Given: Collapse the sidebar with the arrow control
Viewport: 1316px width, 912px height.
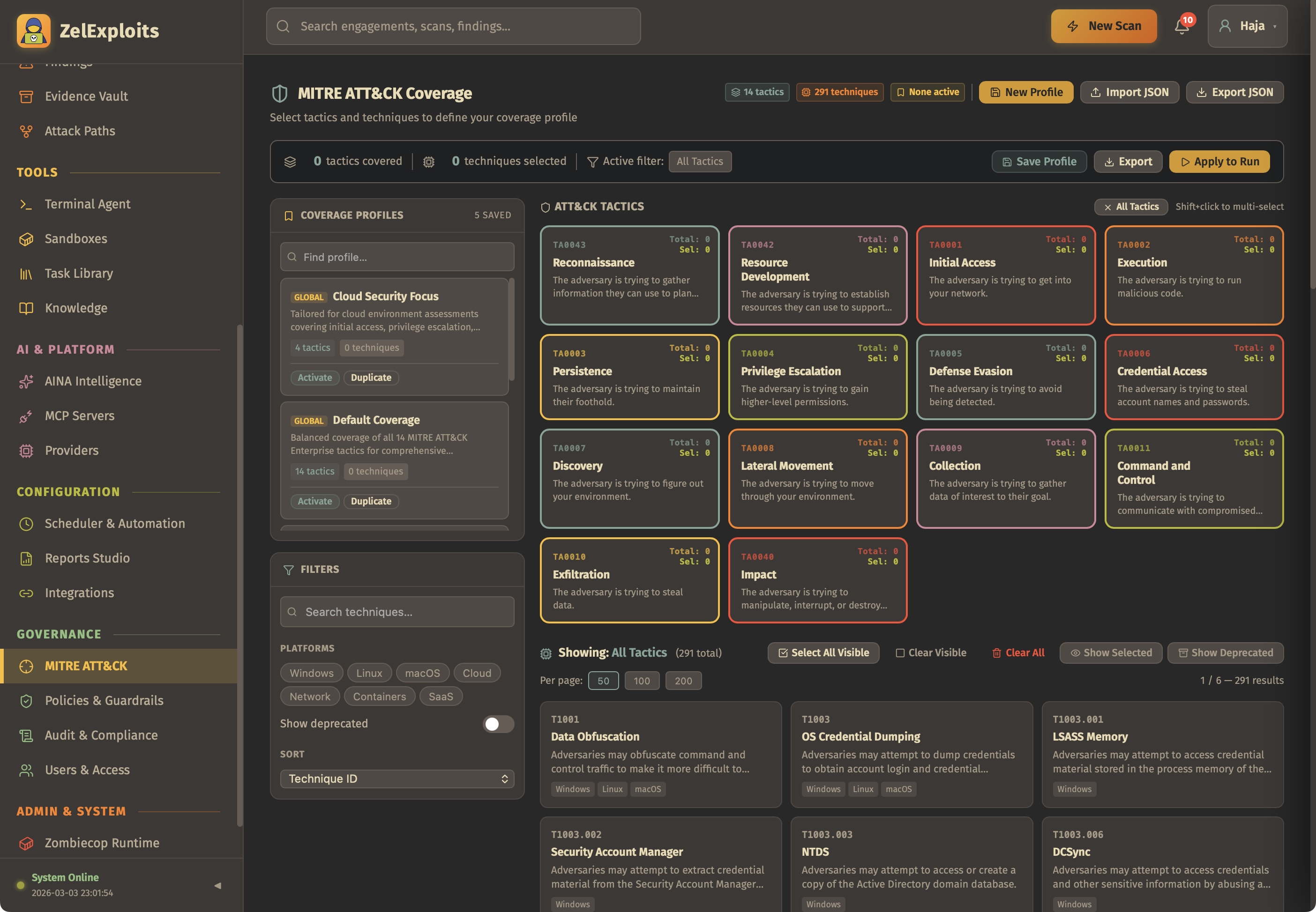Looking at the screenshot, I should 218,885.
